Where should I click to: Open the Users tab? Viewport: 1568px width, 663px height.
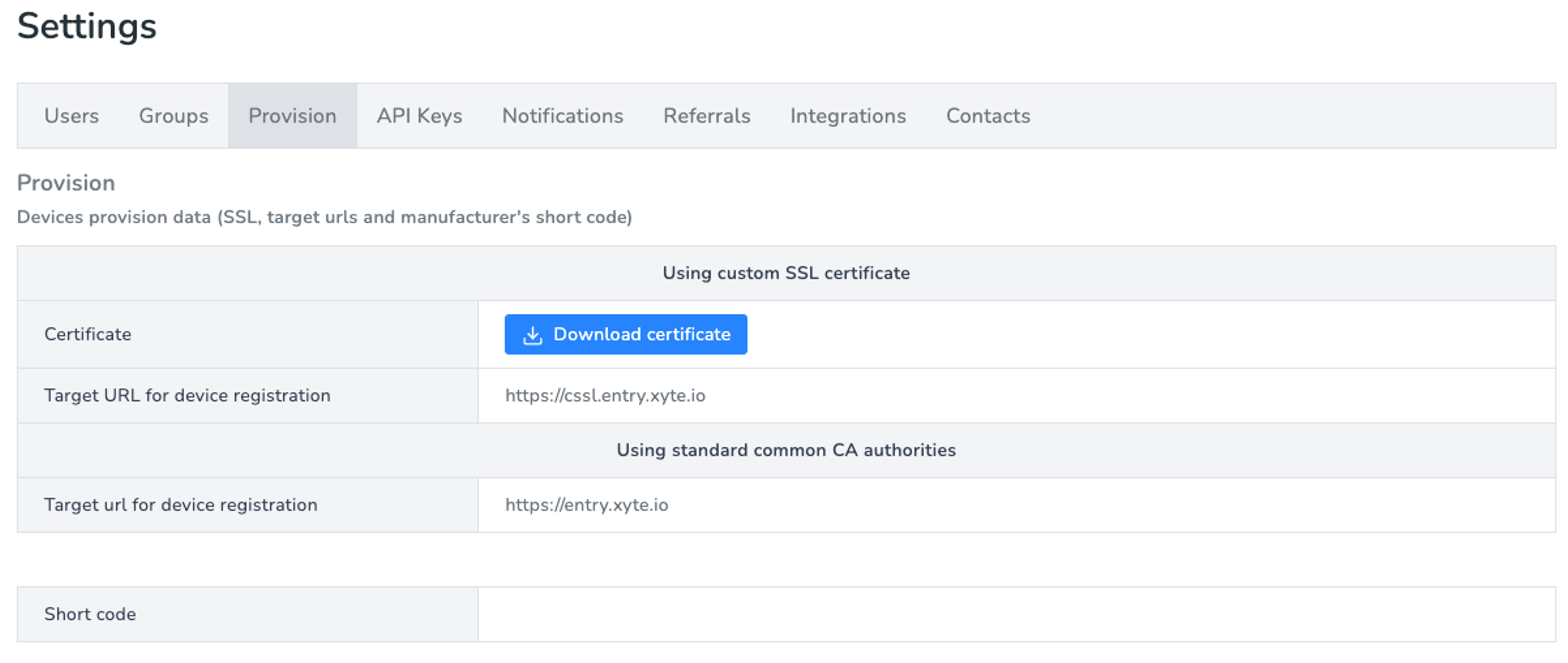click(71, 116)
